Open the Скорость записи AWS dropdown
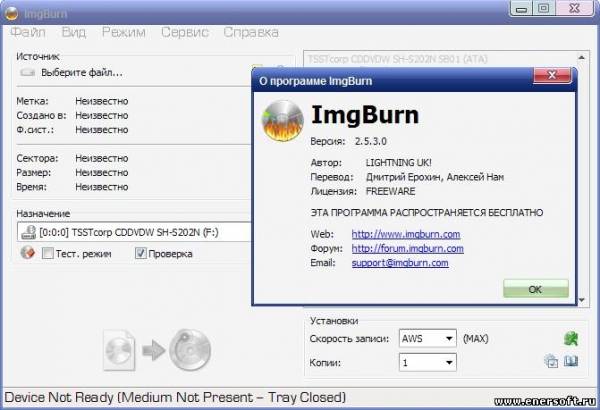Viewport: 600px width, 410px height. tap(427, 338)
